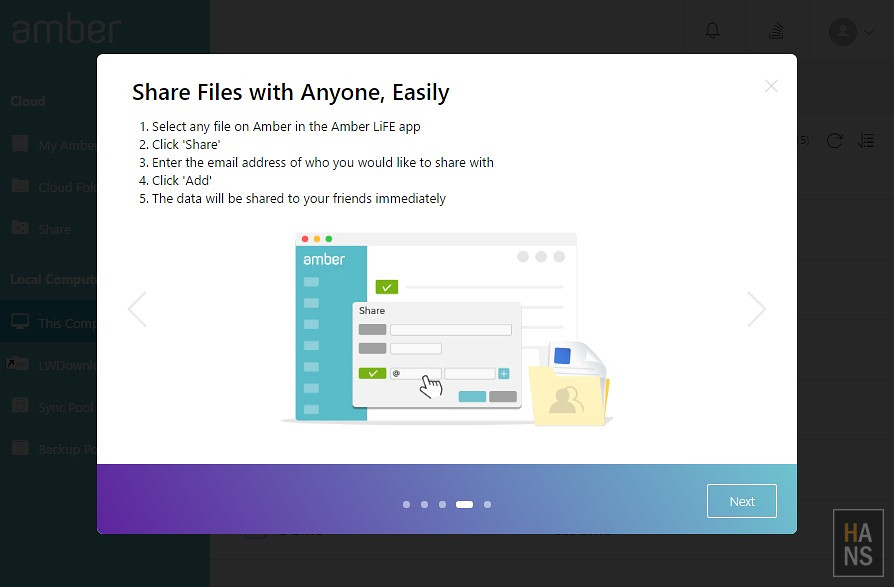Image resolution: width=894 pixels, height=587 pixels.
Task: Select the active fourth pagination indicator
Action: tap(464, 504)
